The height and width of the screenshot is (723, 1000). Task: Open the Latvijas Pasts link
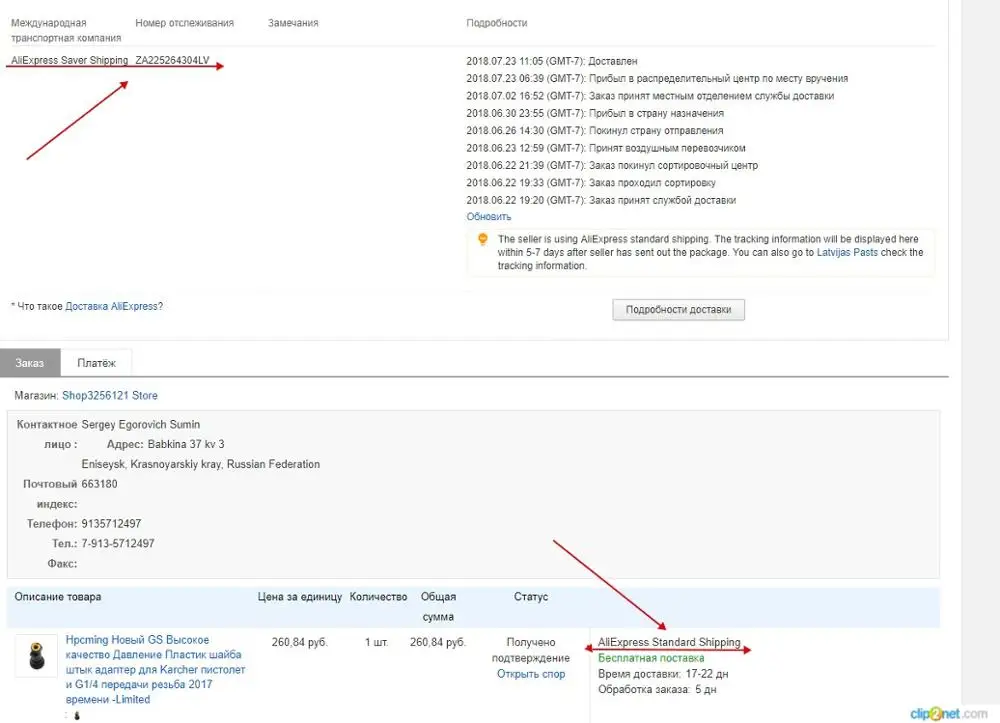(847, 252)
